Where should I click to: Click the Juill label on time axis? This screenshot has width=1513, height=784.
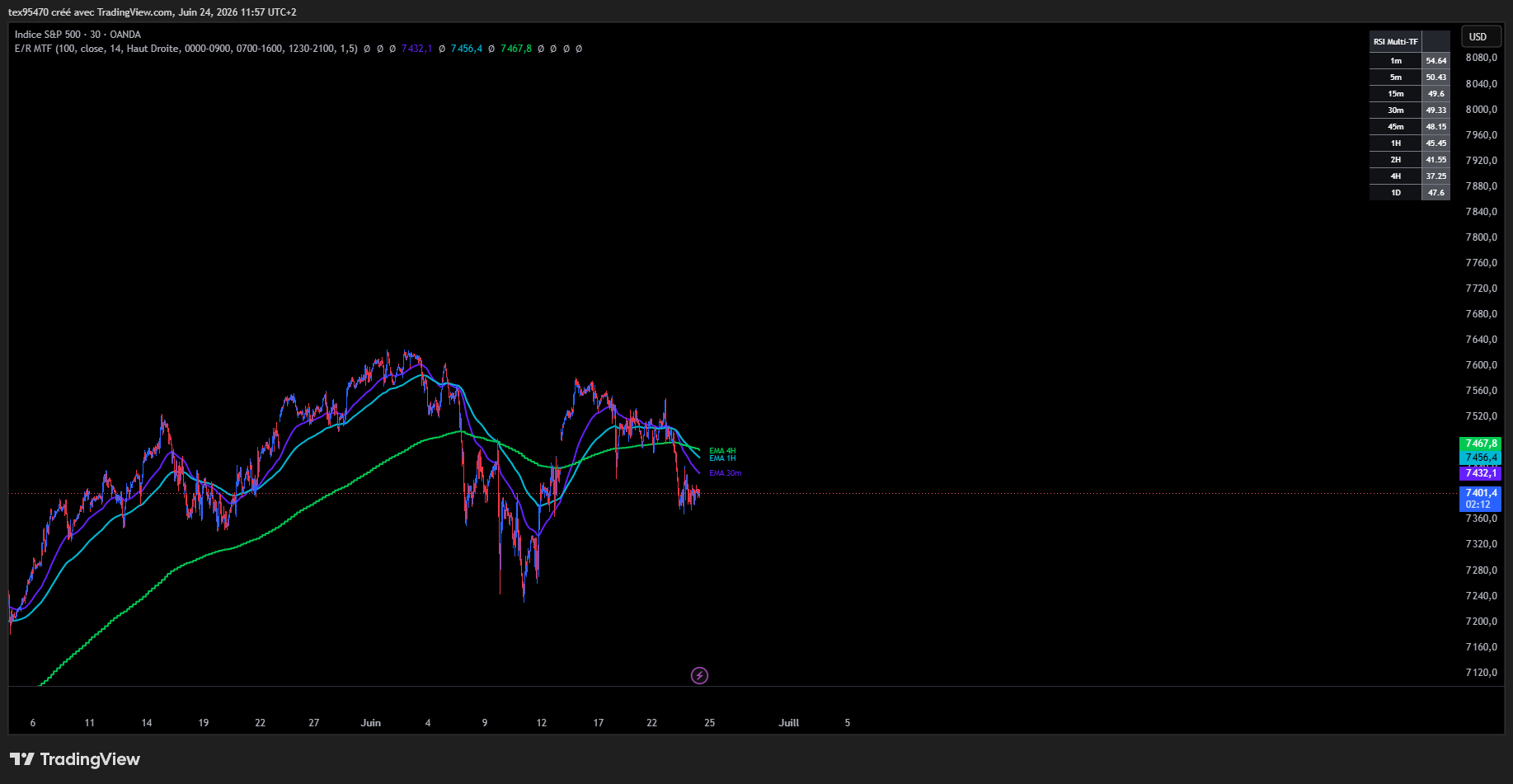pyautogui.click(x=789, y=723)
